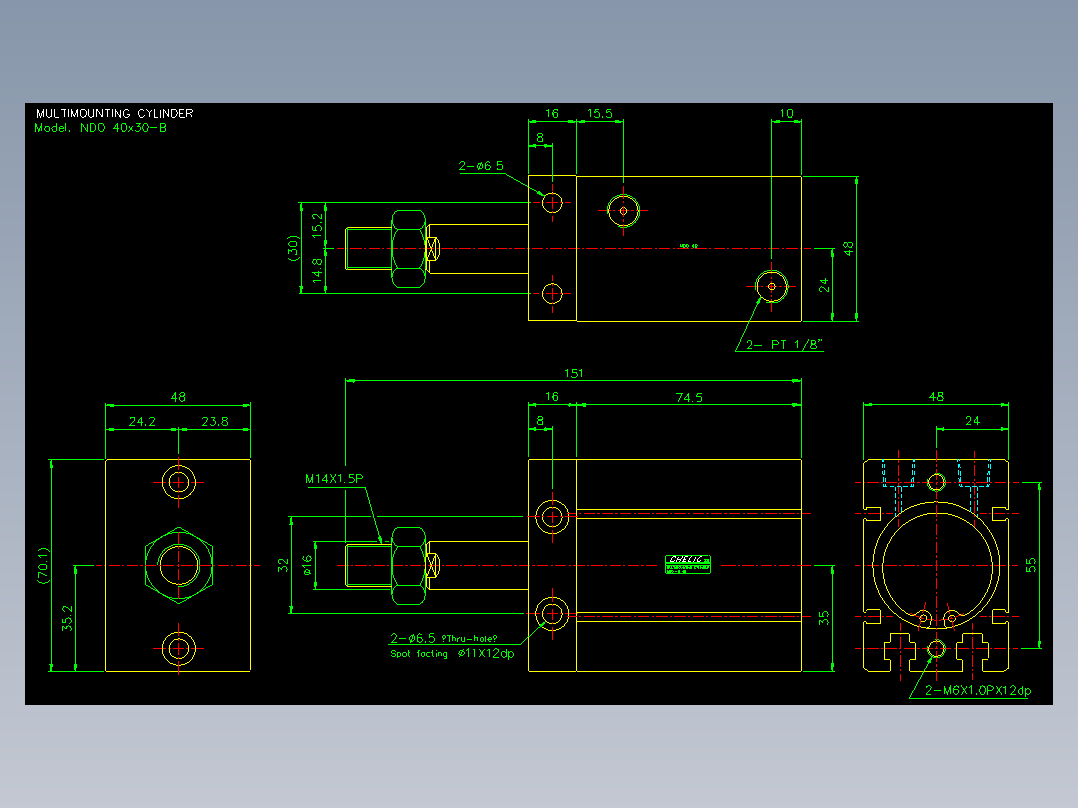The image size is (1078, 808).
Task: Select the "Spot facing ø11X12dp" note
Action: click(x=452, y=653)
